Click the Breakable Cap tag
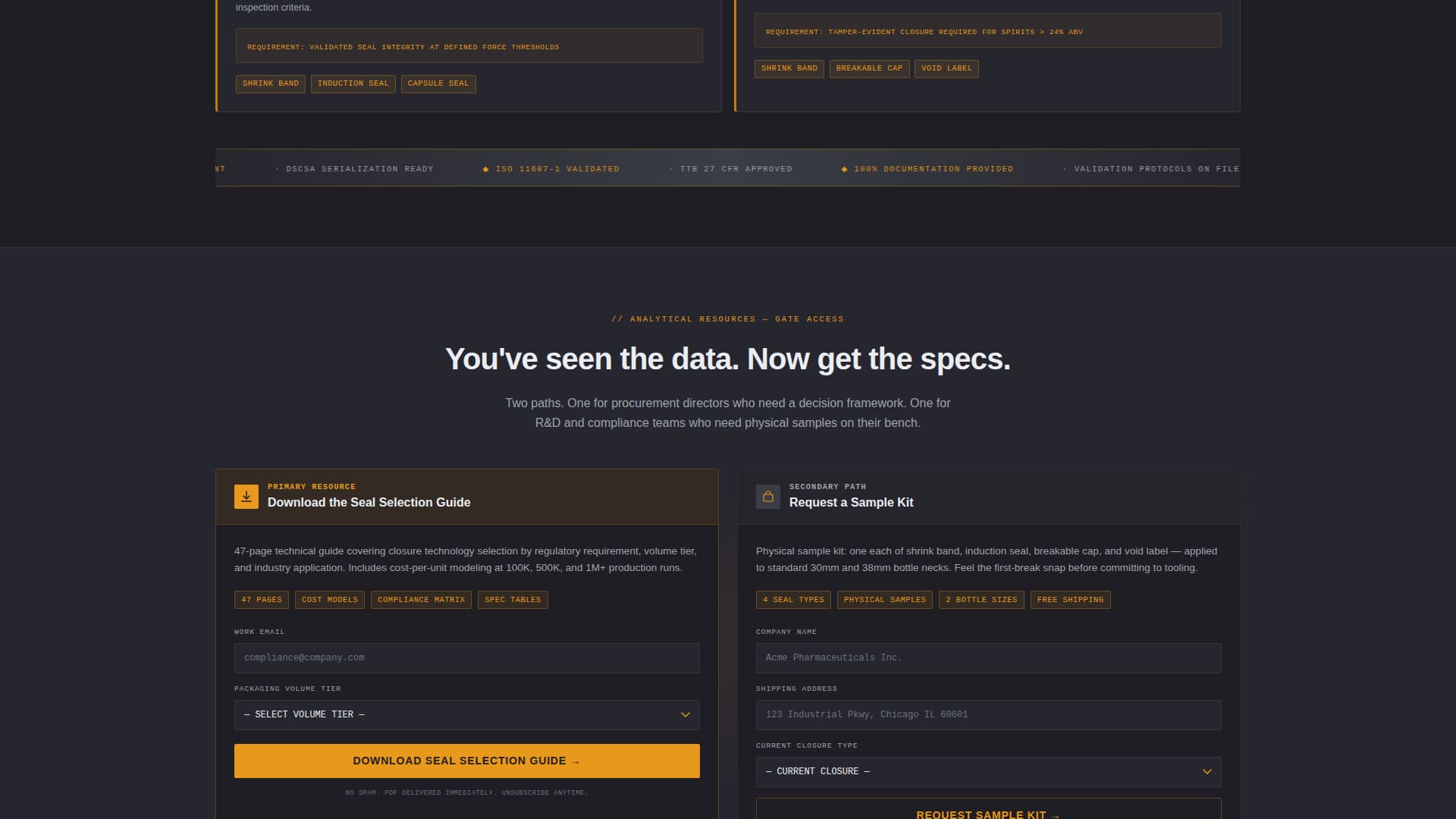 coord(869,68)
